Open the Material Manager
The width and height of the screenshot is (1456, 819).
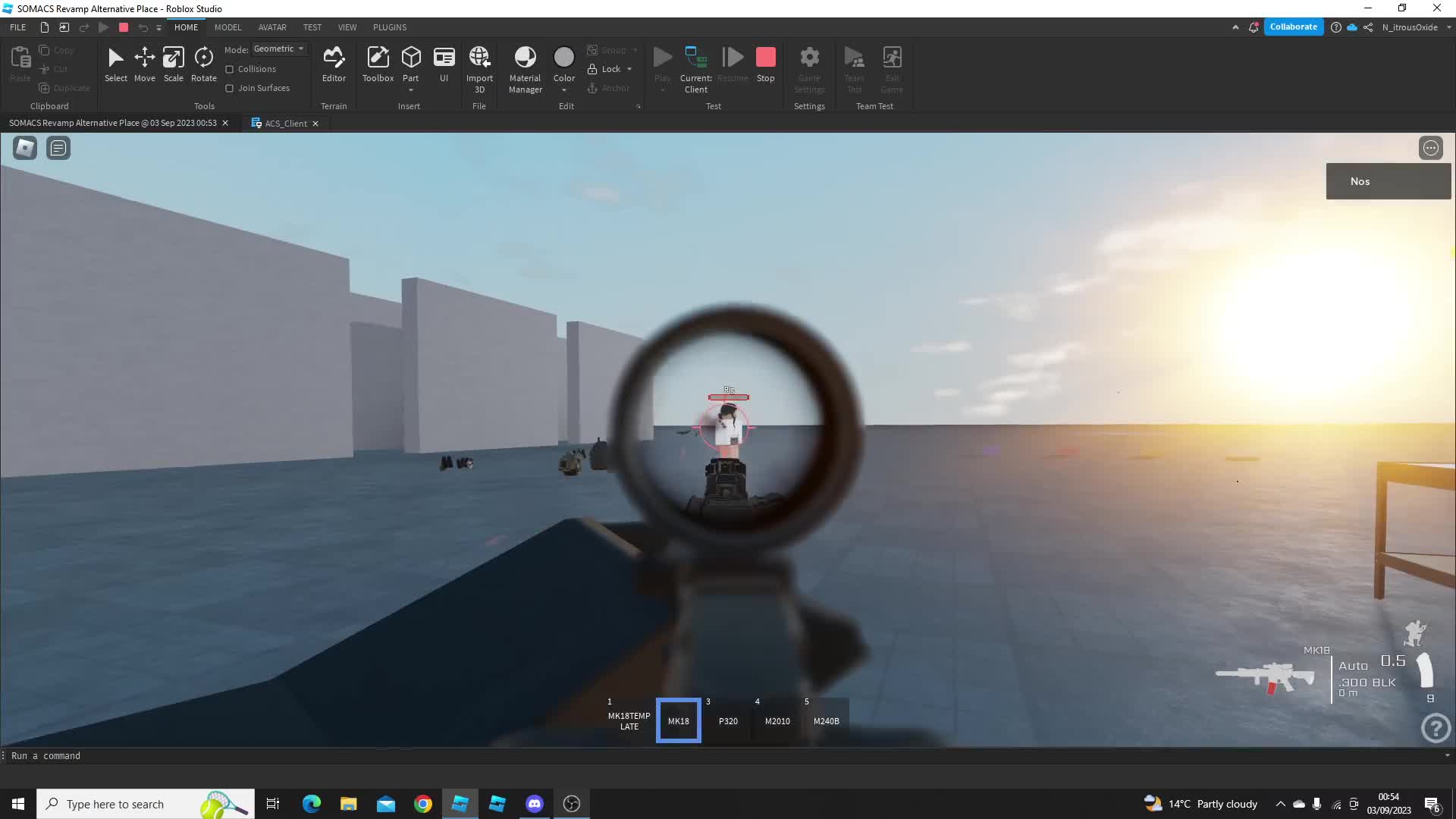point(525,68)
